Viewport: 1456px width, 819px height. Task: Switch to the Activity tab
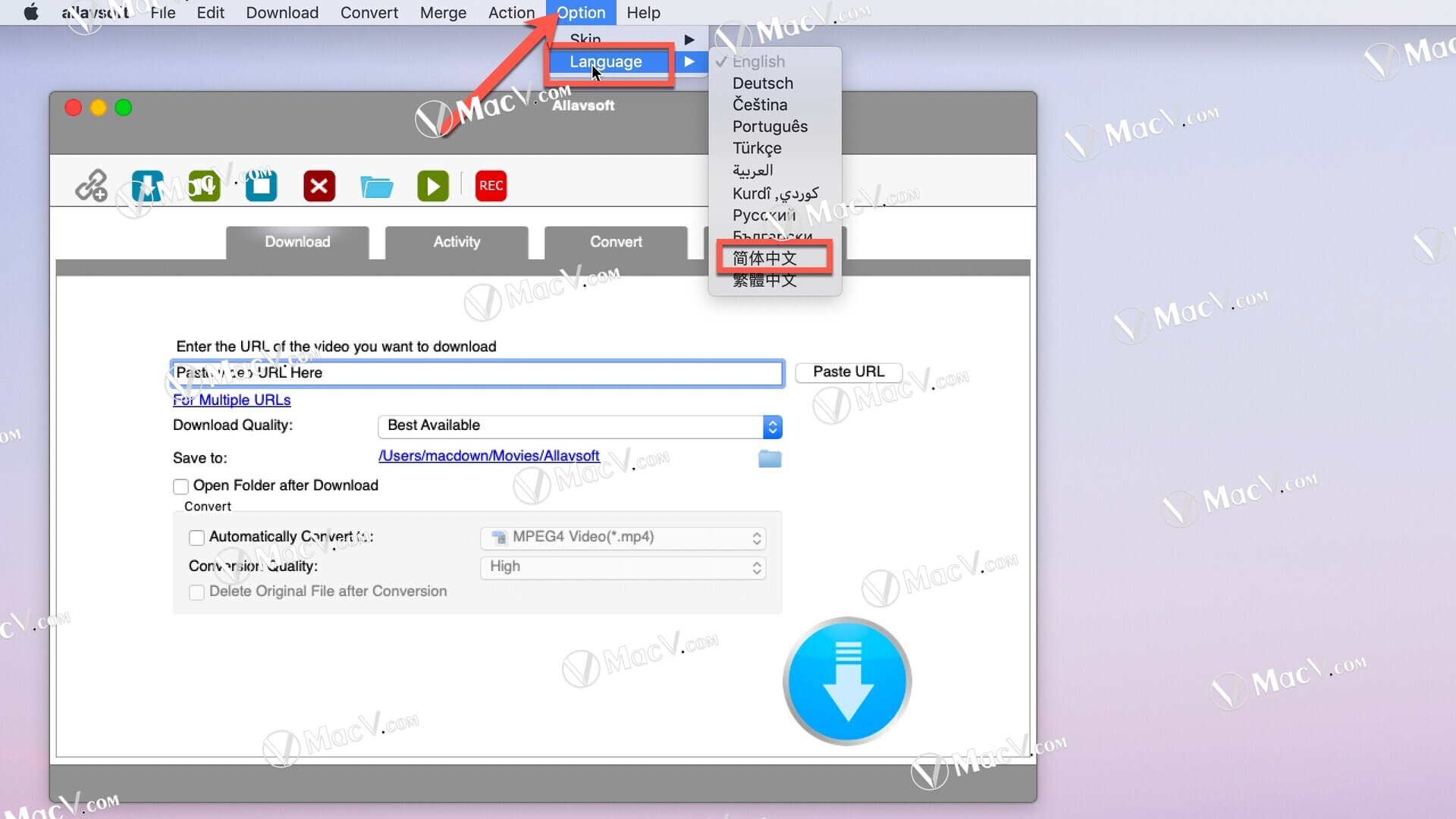[457, 241]
